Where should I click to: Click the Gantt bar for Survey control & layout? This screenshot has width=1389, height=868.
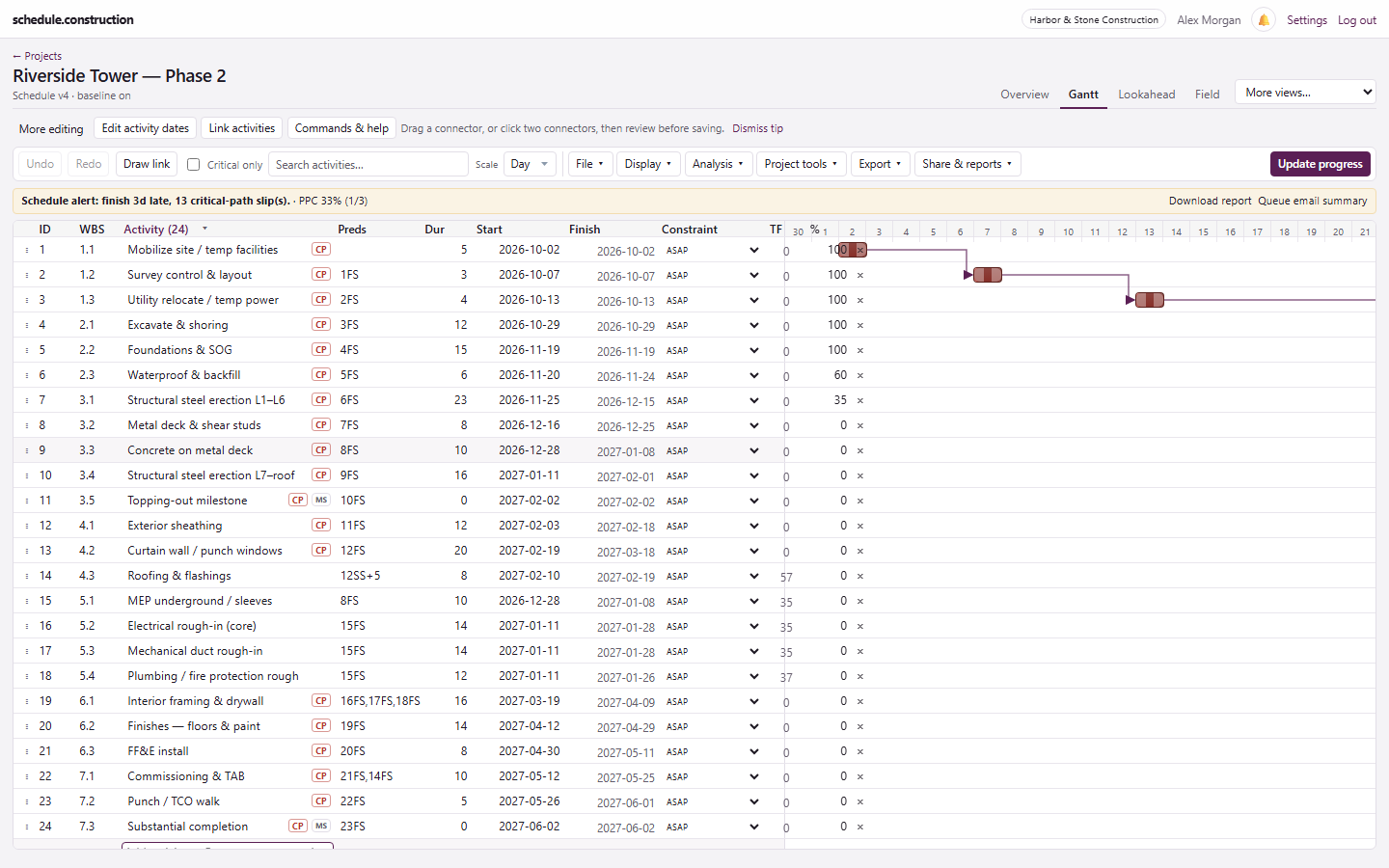pyautogui.click(x=988, y=275)
